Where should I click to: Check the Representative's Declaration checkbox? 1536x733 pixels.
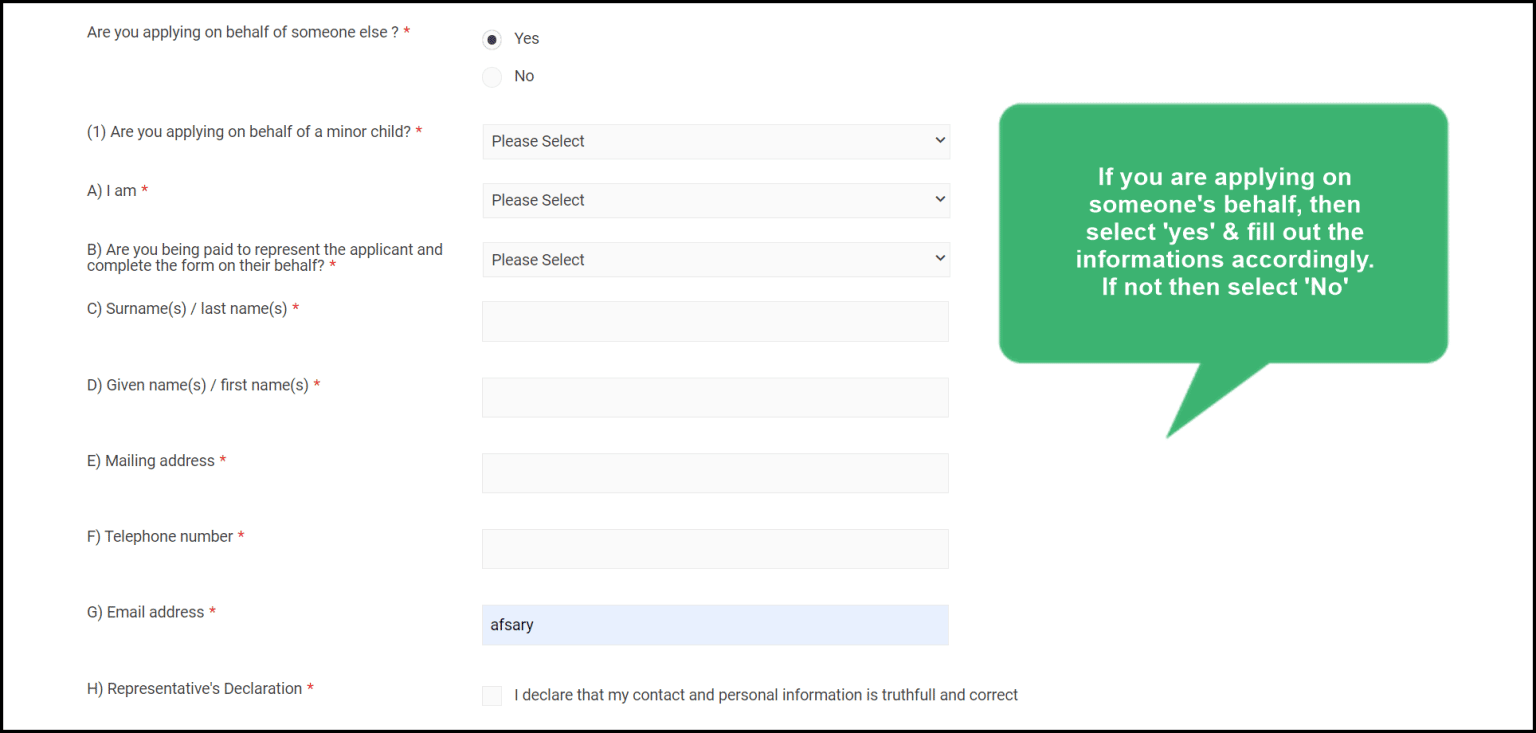[492, 694]
